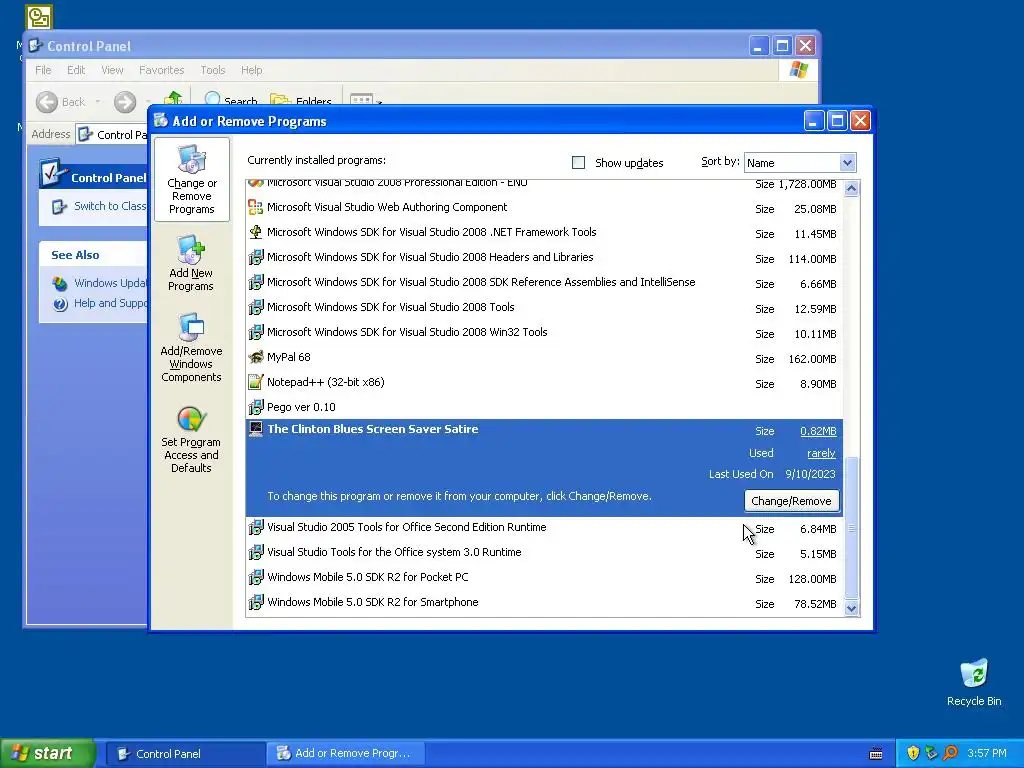Switch to Control Panel taskbar button
Viewport: 1024px width, 768px height.
pyautogui.click(x=185, y=754)
